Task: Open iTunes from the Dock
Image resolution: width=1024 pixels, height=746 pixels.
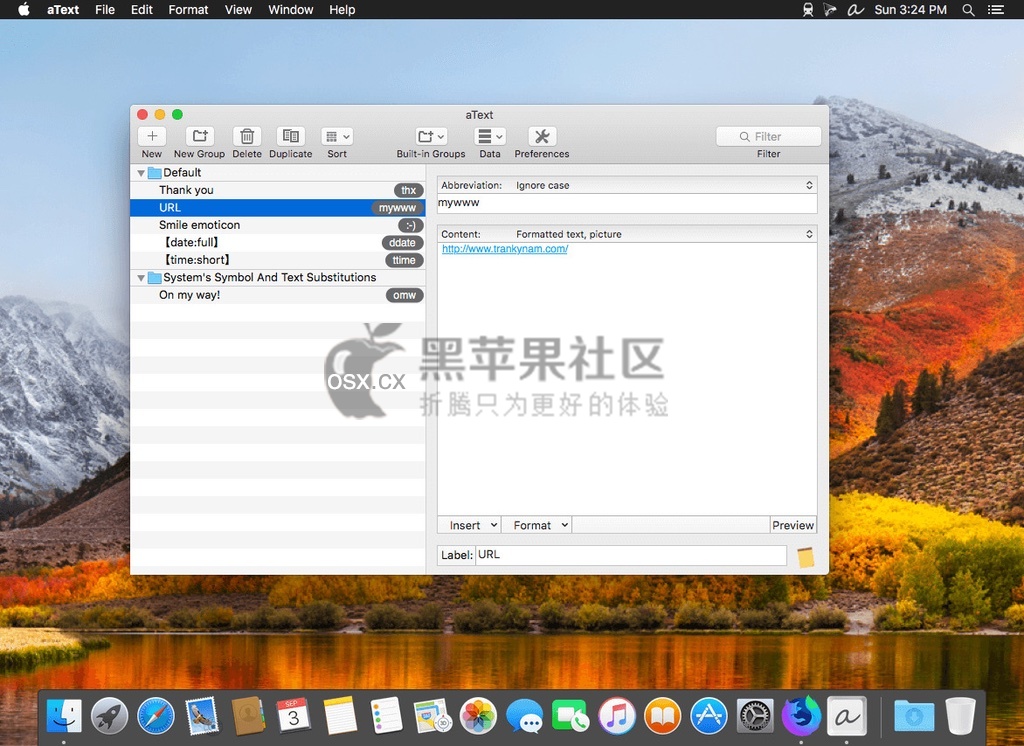Action: (616, 716)
